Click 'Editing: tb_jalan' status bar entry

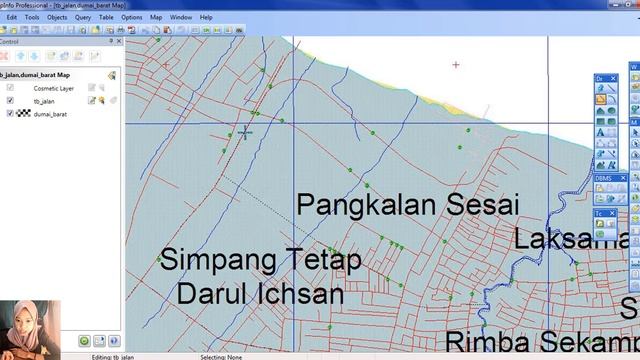pos(113,357)
